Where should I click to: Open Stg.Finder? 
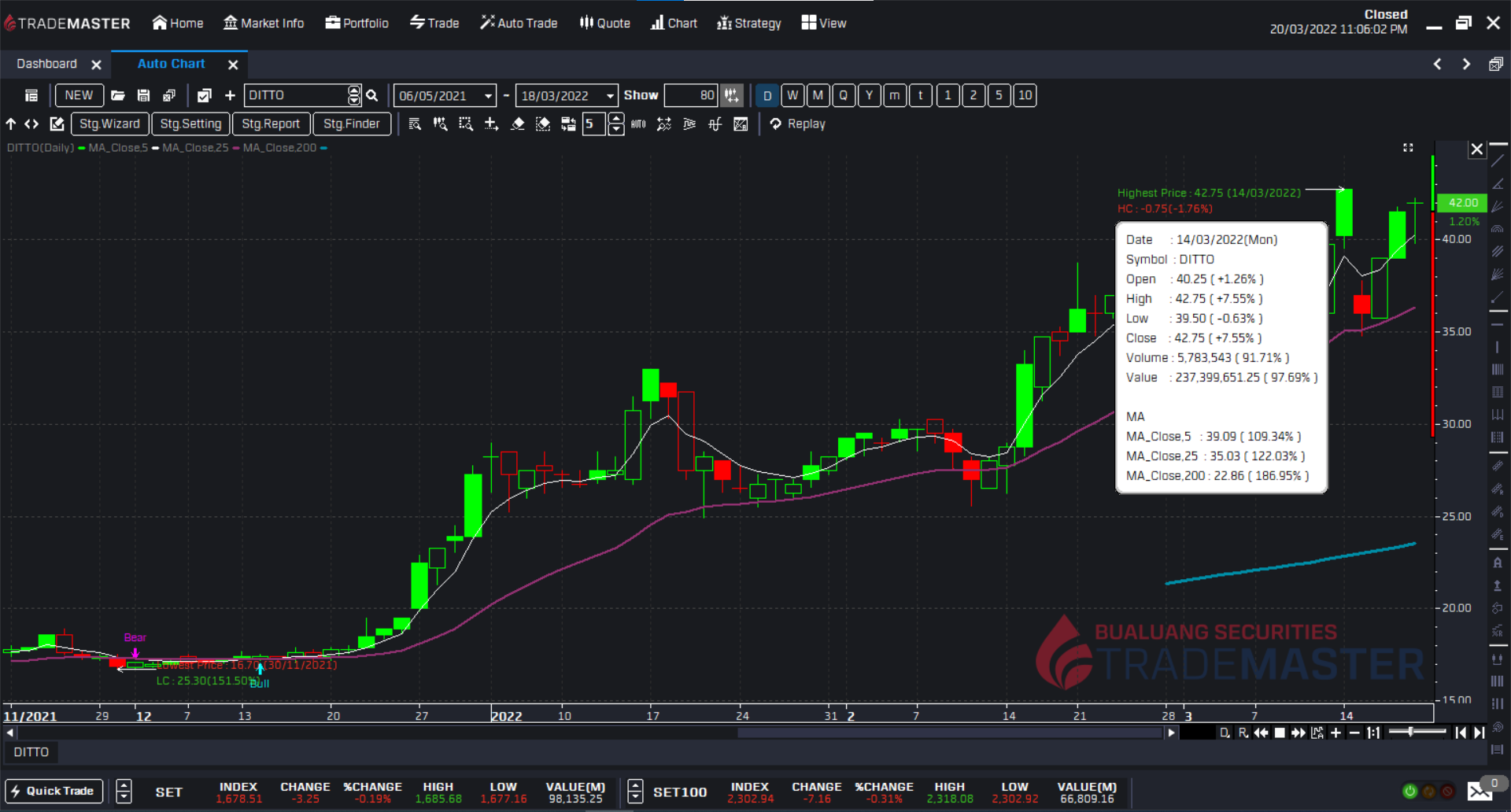(352, 124)
